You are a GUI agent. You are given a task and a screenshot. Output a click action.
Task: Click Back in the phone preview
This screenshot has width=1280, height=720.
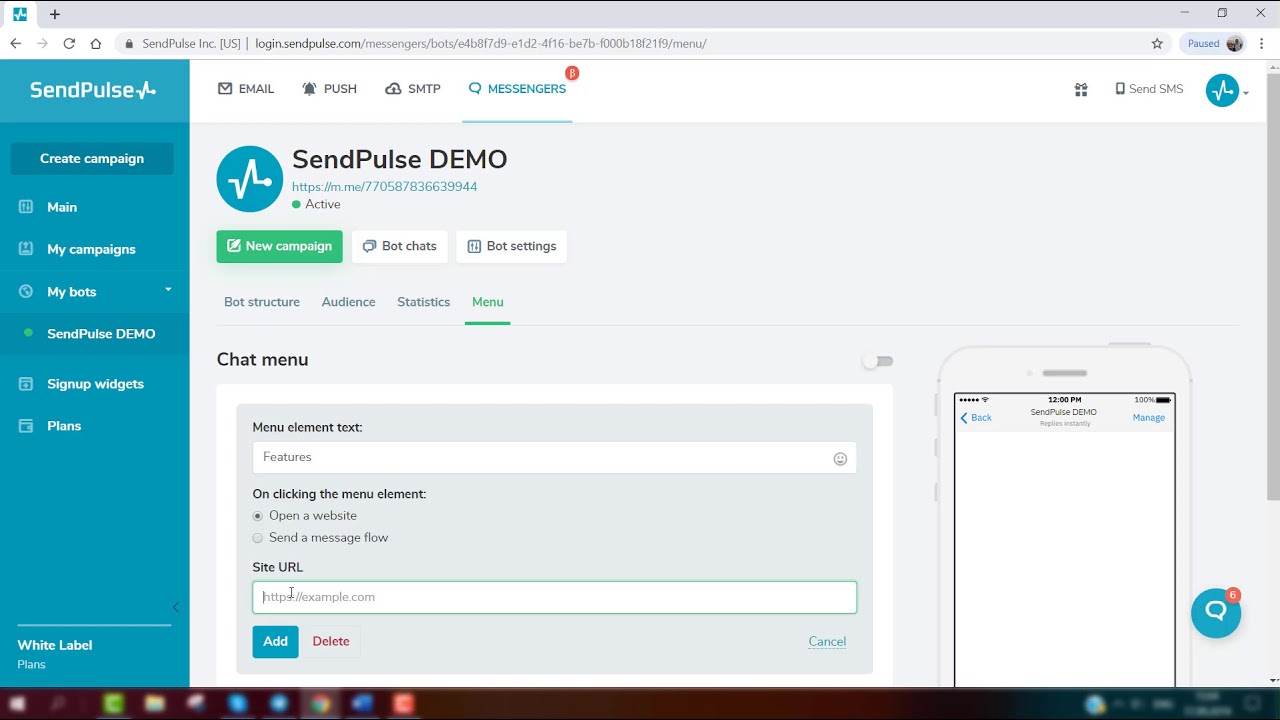(976, 418)
